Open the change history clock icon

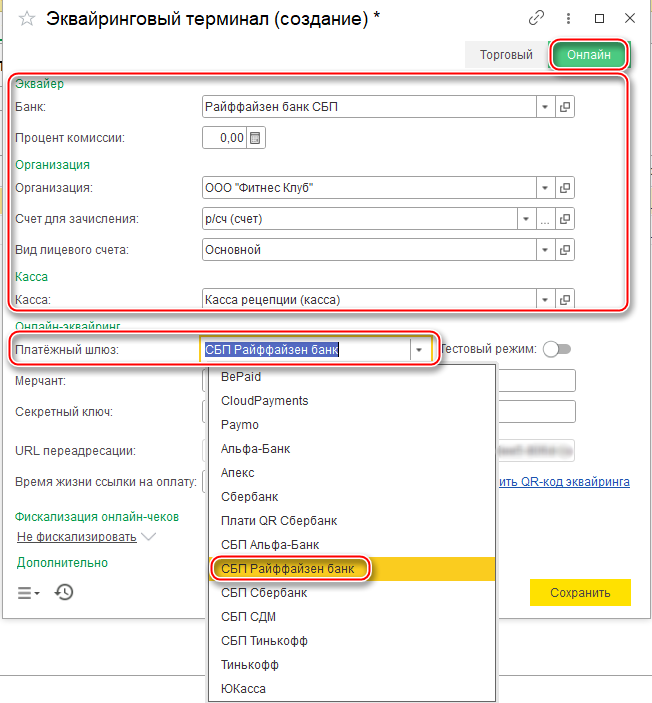[64, 592]
